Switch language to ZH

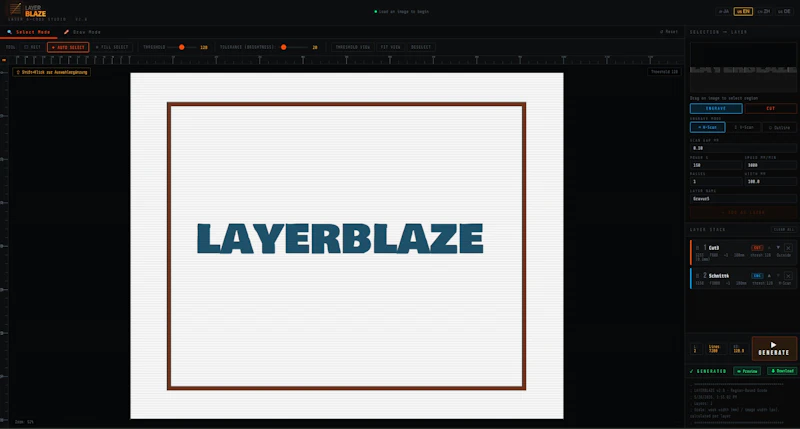764,11
